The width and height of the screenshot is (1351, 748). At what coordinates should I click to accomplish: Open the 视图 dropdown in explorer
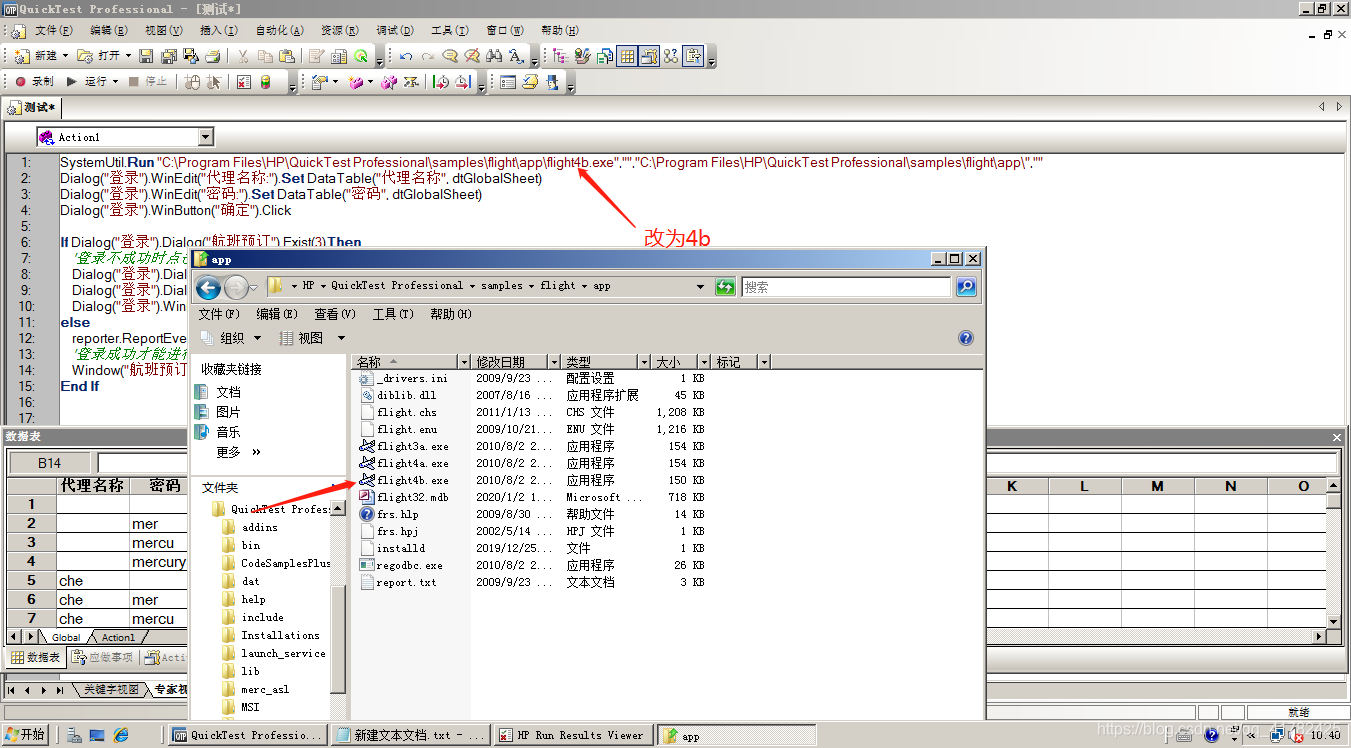tap(313, 338)
